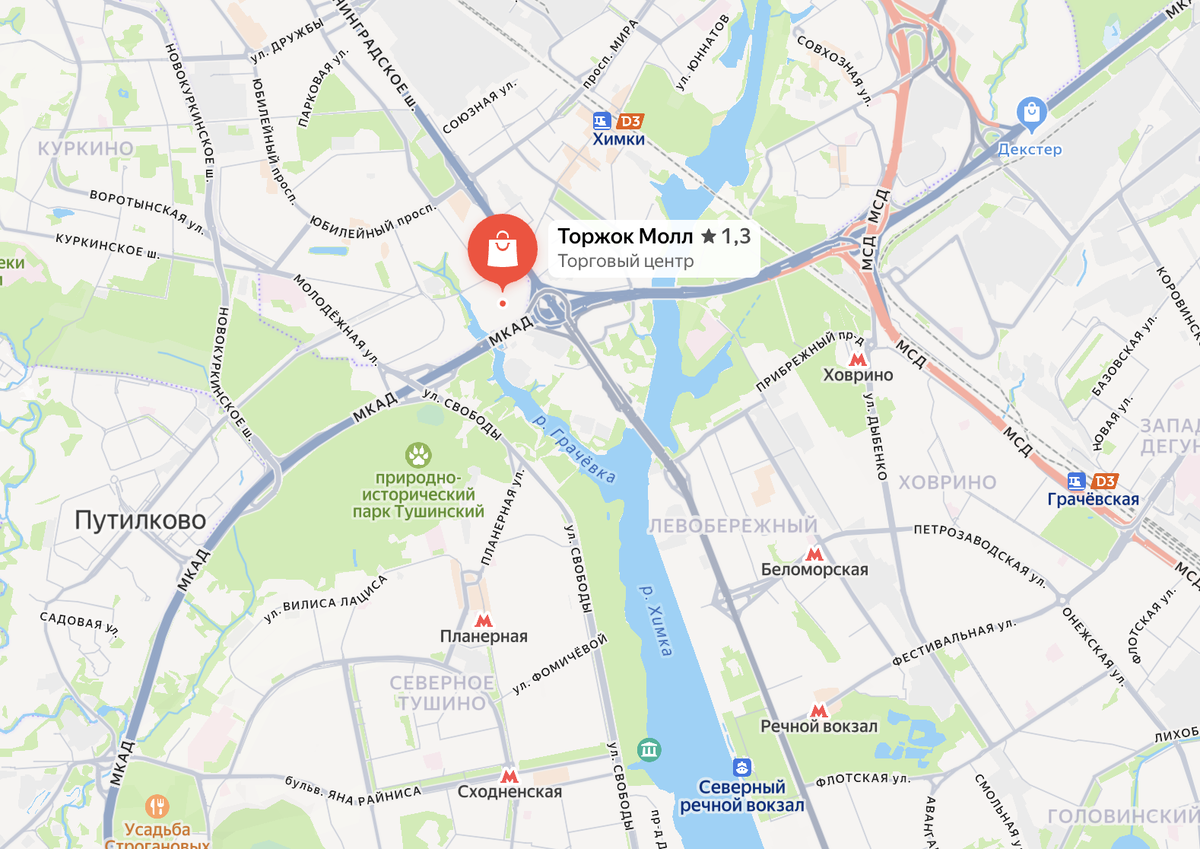
Task: Open the Декстер shopping marker
Action: [1031, 112]
